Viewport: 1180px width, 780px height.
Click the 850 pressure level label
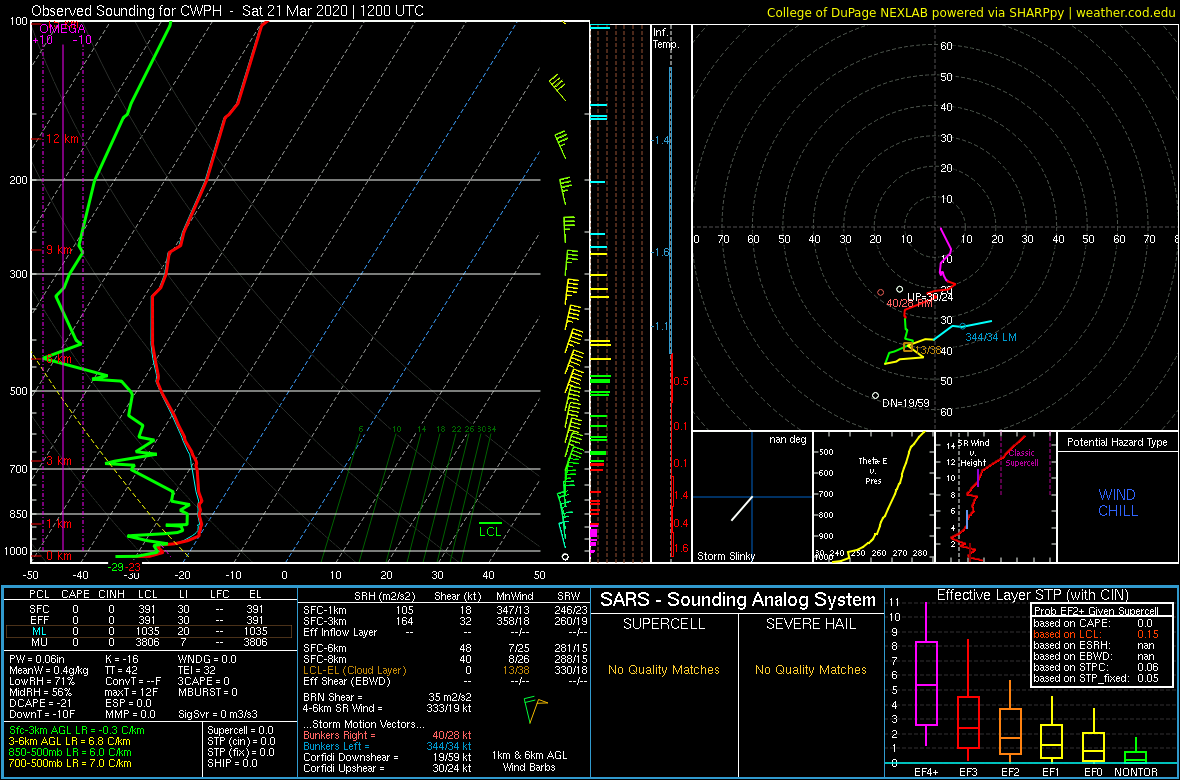[17, 514]
